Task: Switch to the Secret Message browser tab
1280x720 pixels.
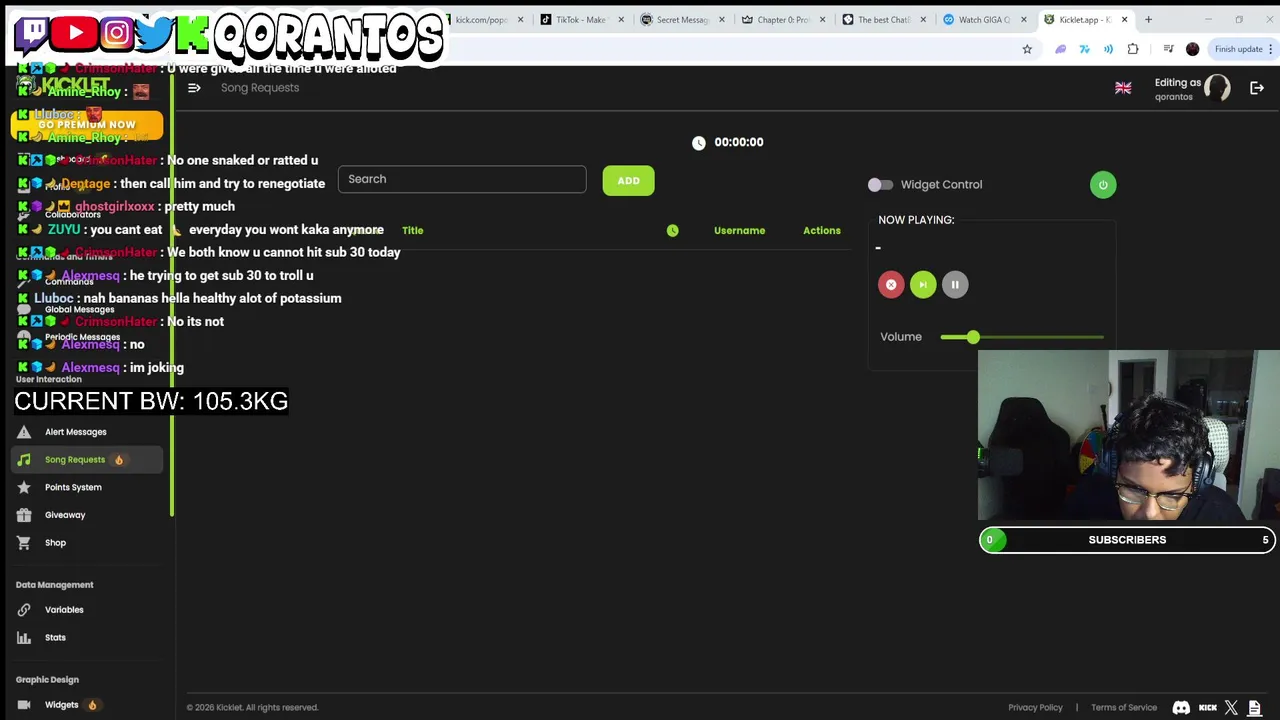Action: [x=682, y=20]
